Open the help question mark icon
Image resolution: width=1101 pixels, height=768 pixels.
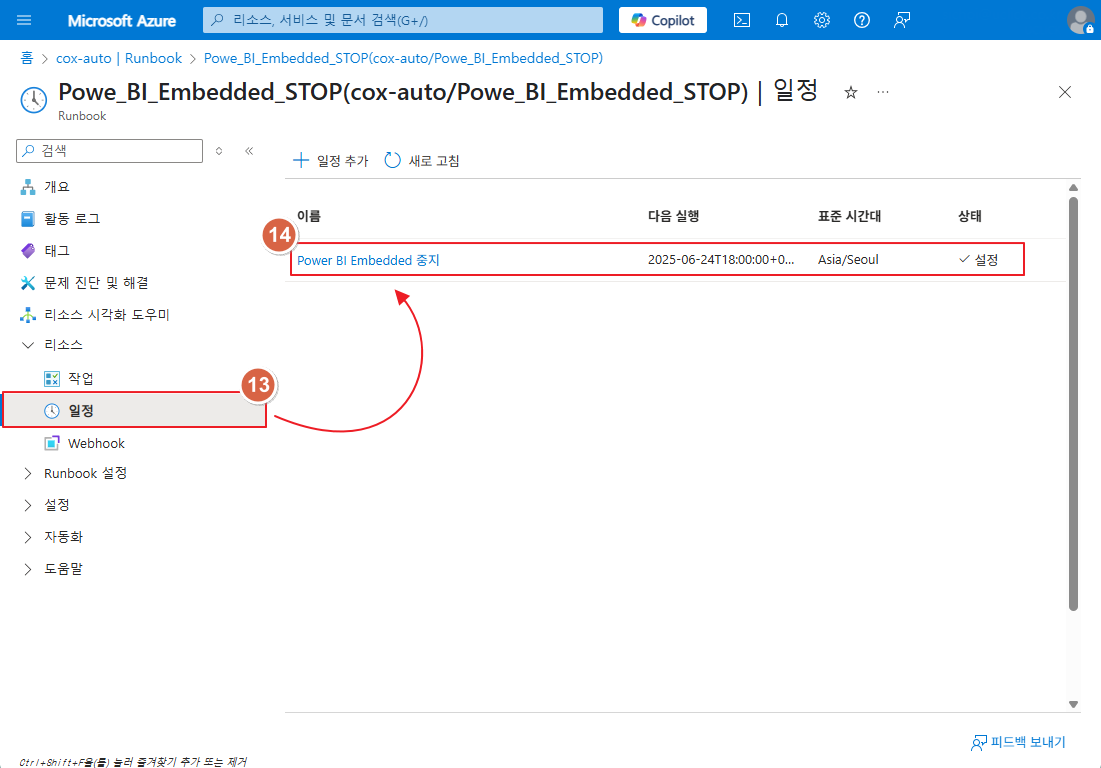tap(862, 20)
